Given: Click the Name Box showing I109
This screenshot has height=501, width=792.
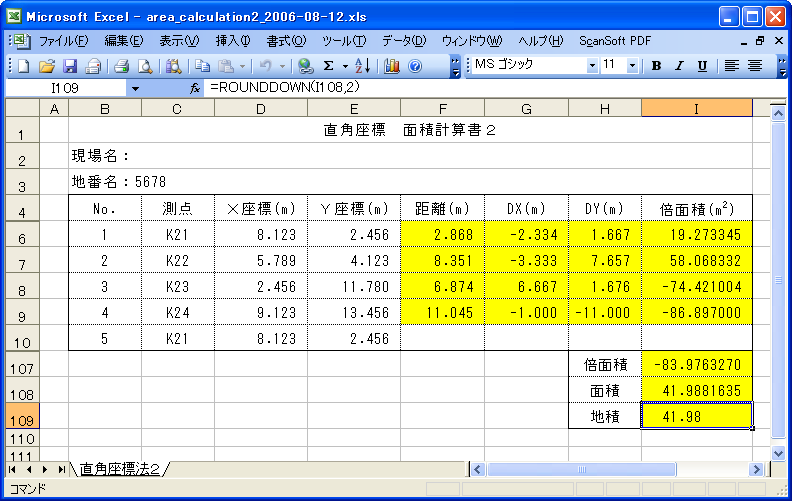Looking at the screenshot, I should [66, 88].
